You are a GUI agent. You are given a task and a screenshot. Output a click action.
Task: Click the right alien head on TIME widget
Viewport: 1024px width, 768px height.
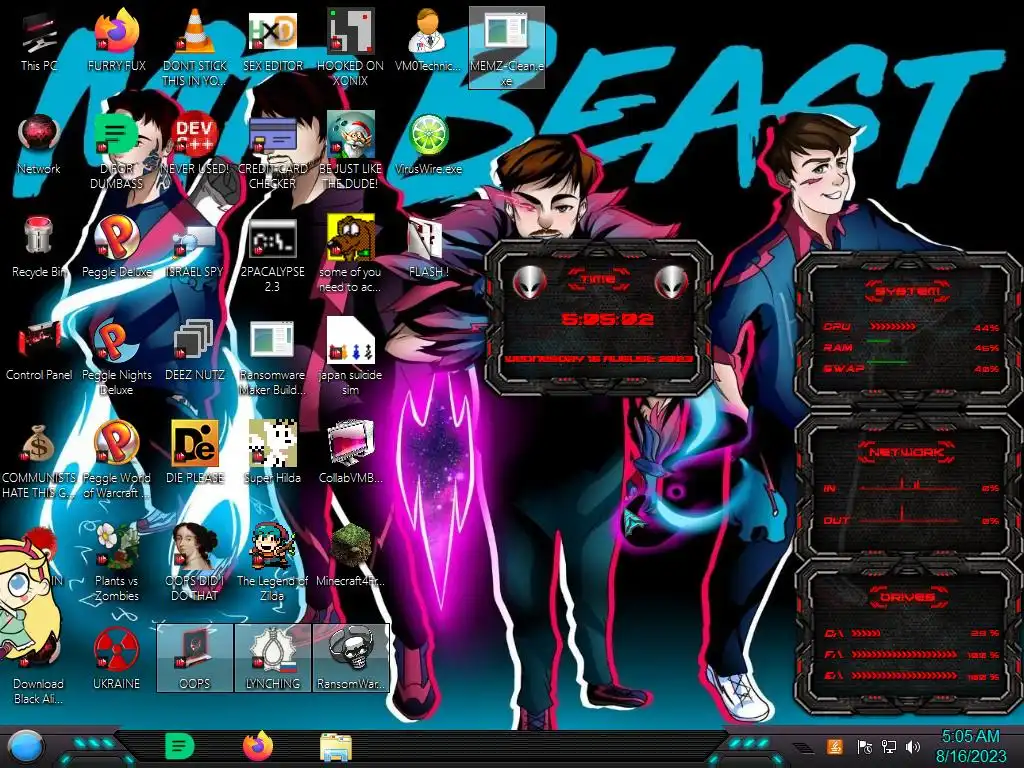(671, 283)
